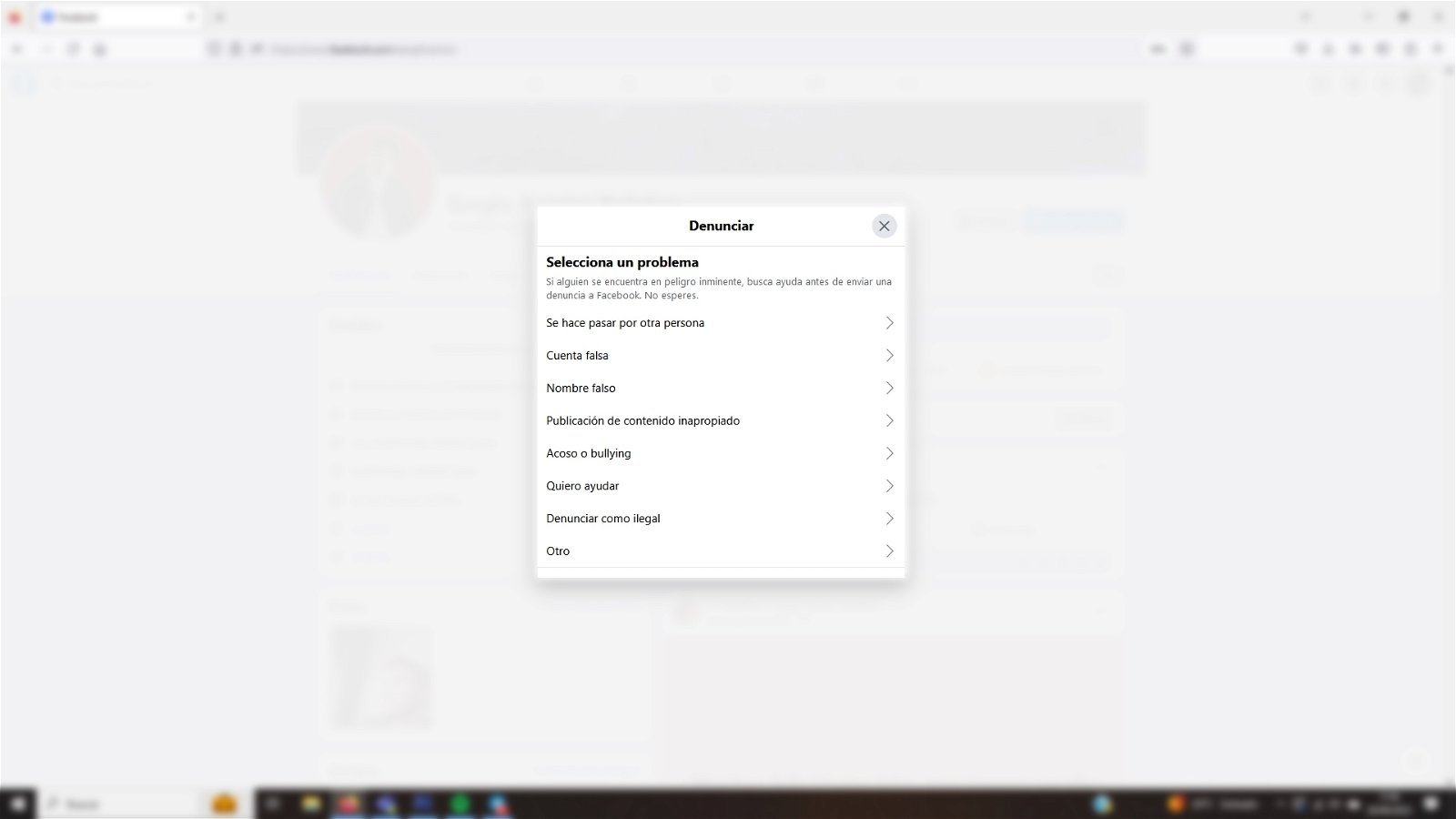Expand chevron beside 'Cuenta falsa'
The height and width of the screenshot is (819, 1456).
point(889,356)
